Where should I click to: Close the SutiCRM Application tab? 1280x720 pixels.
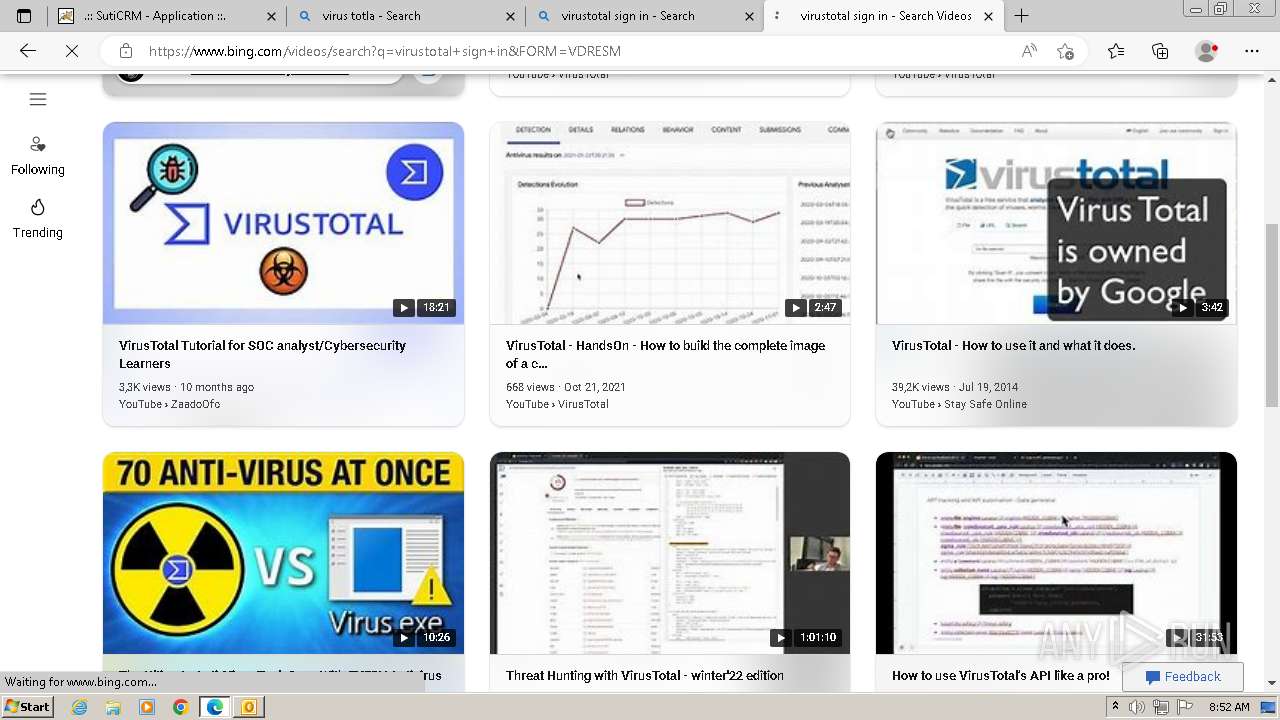click(x=271, y=16)
